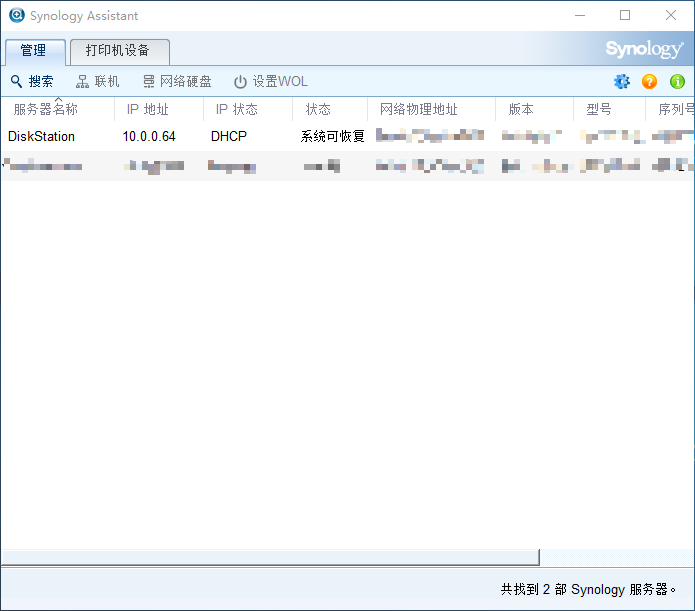Switch to the 管理 tab

click(35, 51)
